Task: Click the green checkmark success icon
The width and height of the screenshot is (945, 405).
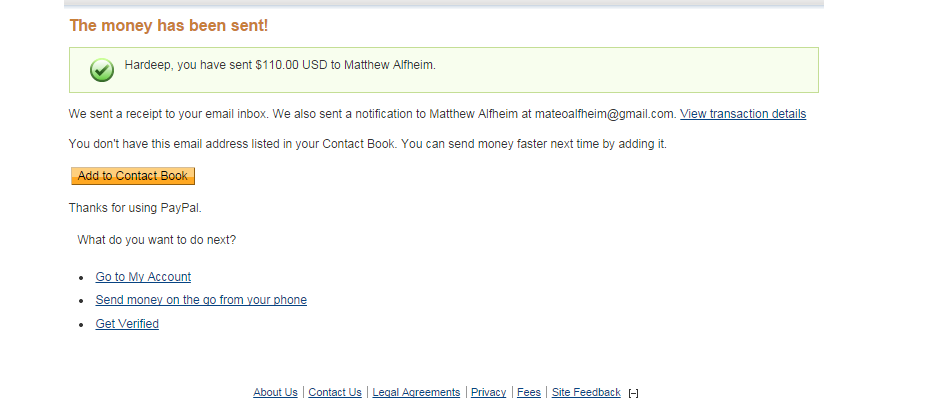Action: coord(102,70)
